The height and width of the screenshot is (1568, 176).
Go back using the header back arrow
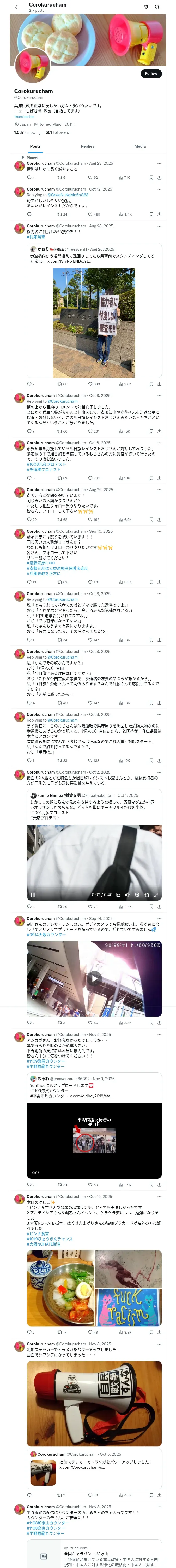click(17, 7)
